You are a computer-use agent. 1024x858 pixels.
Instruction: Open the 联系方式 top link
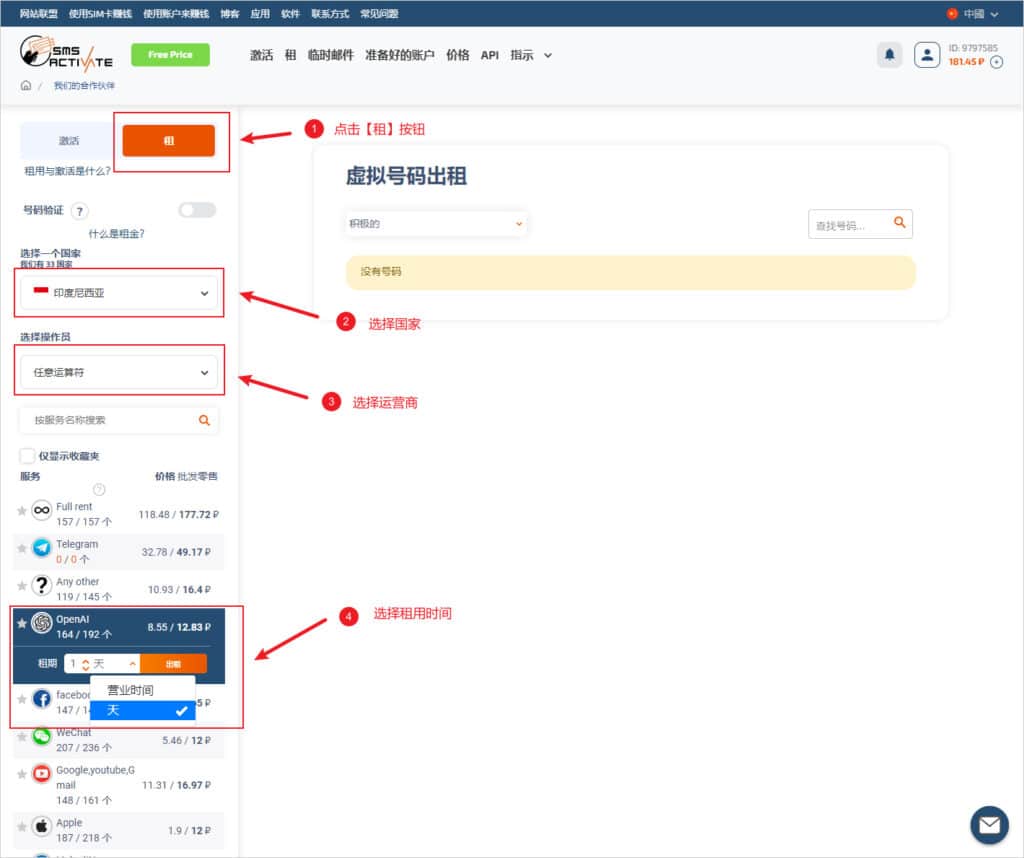(x=330, y=14)
